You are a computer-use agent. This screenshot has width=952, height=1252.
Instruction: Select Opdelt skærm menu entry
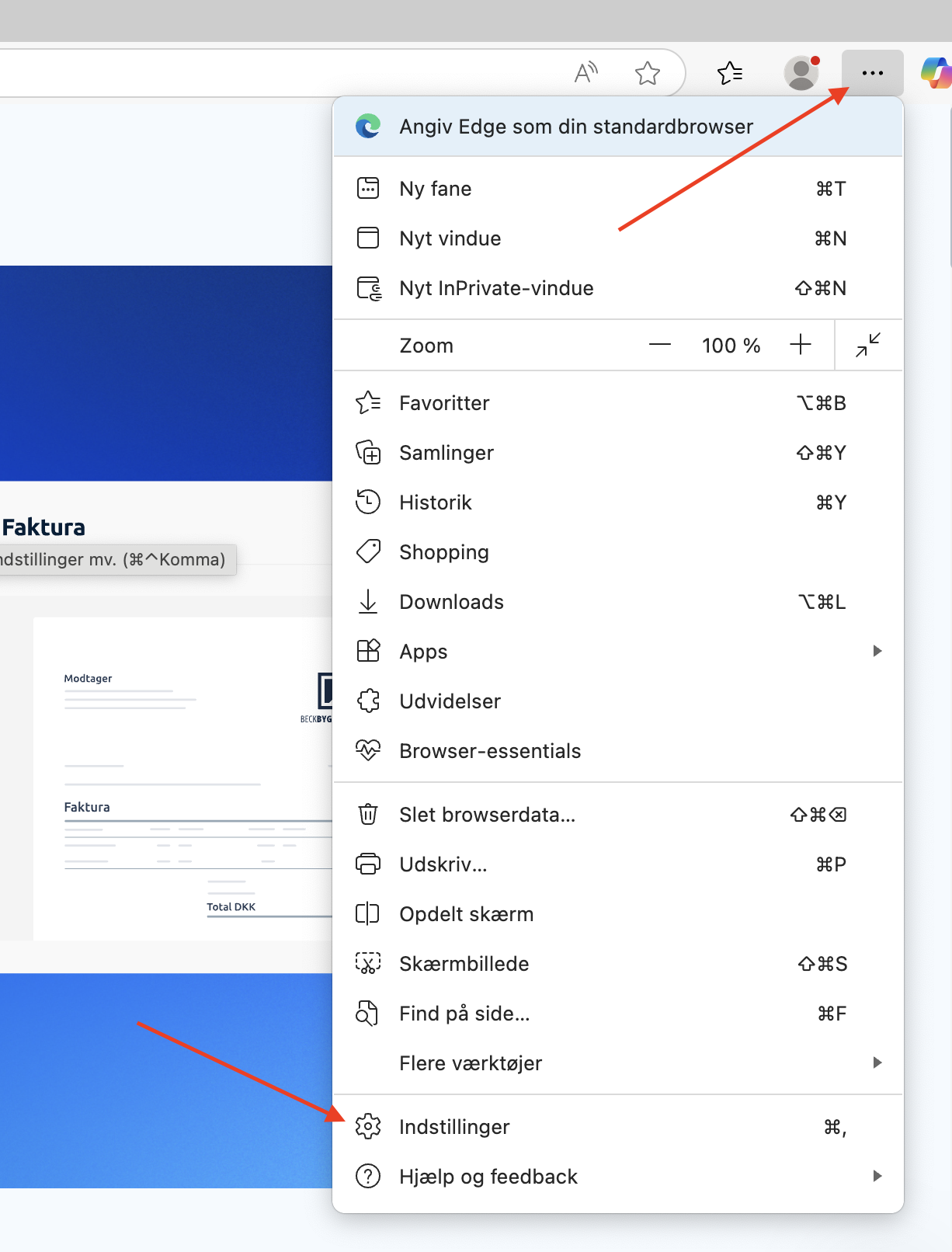coord(618,913)
